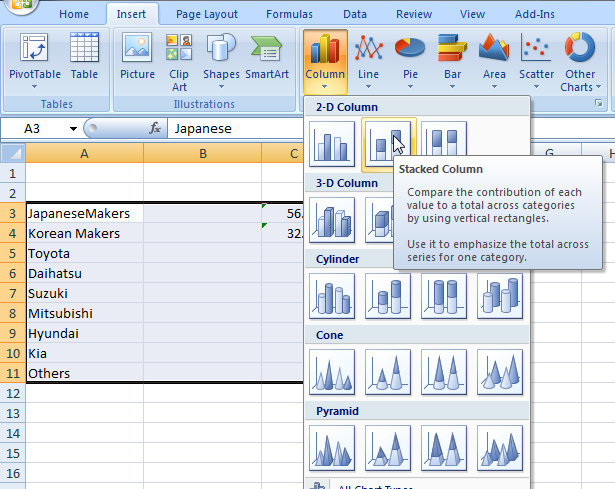Screen dimensions: 615x489
Task: Switch to the Home tab
Action: 74,14
